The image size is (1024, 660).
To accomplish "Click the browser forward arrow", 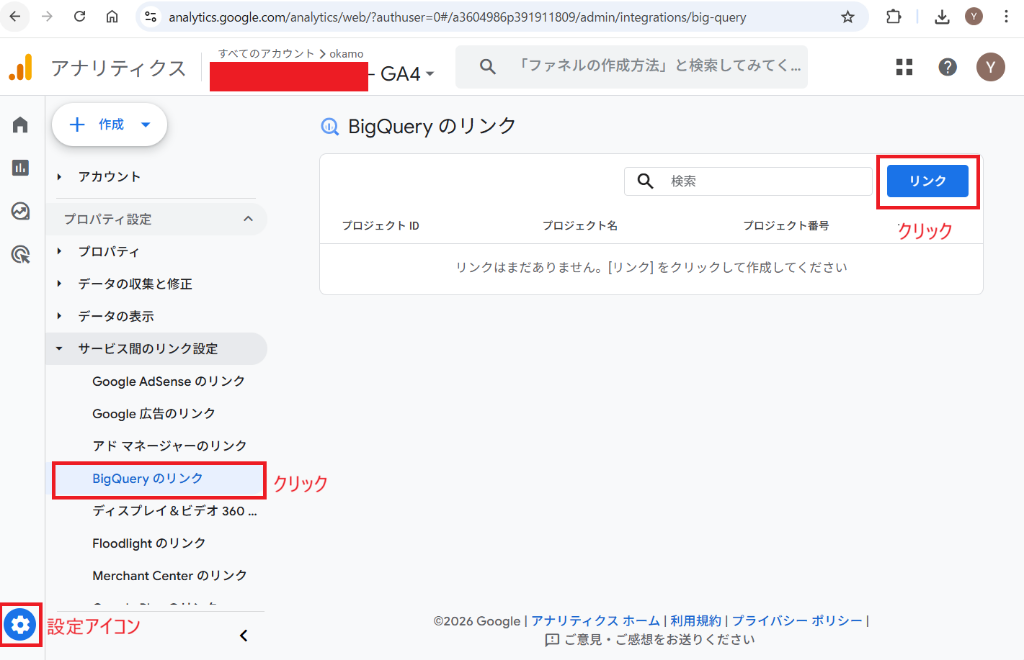I will (x=47, y=17).
